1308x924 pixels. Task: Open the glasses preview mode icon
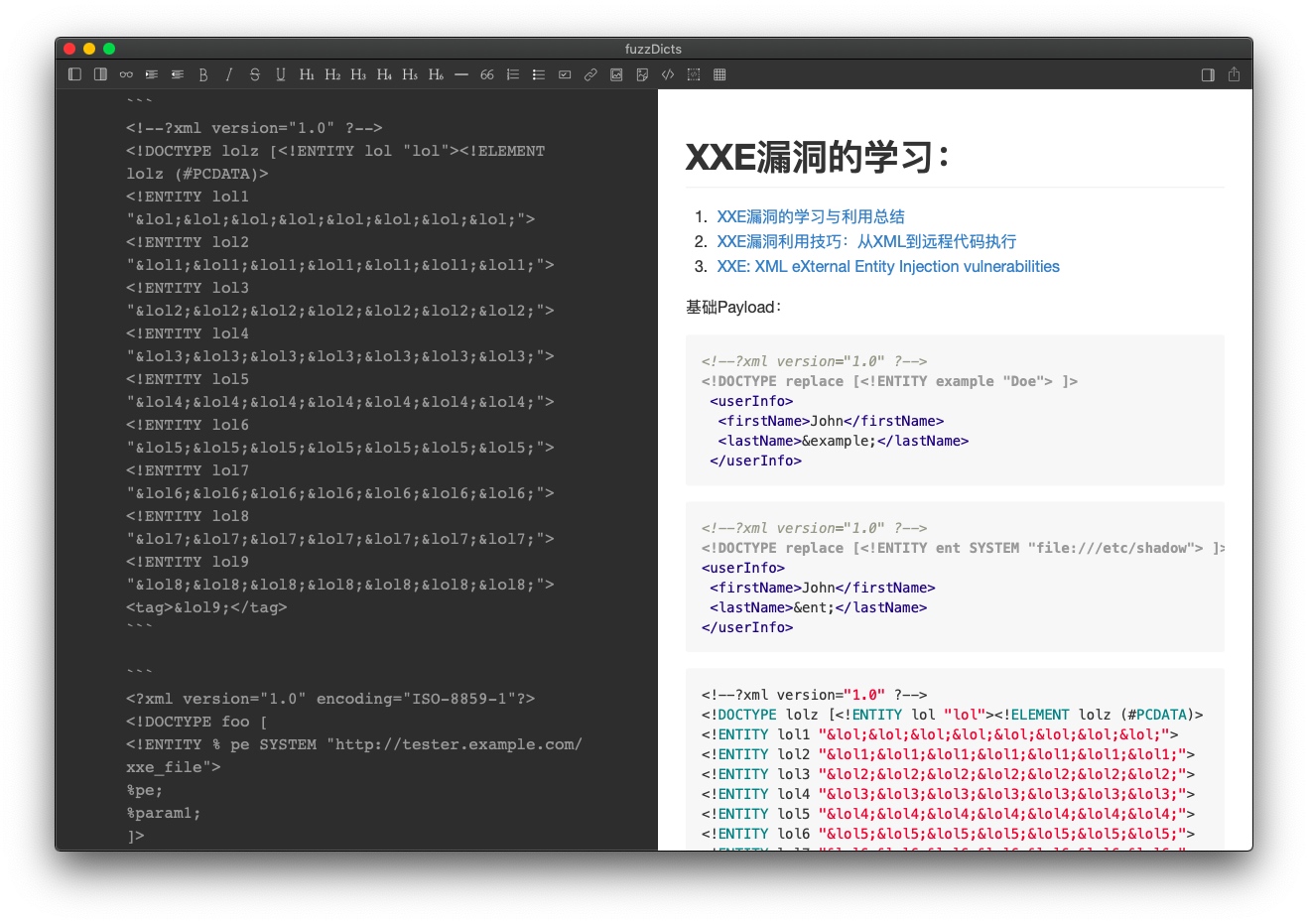[126, 74]
